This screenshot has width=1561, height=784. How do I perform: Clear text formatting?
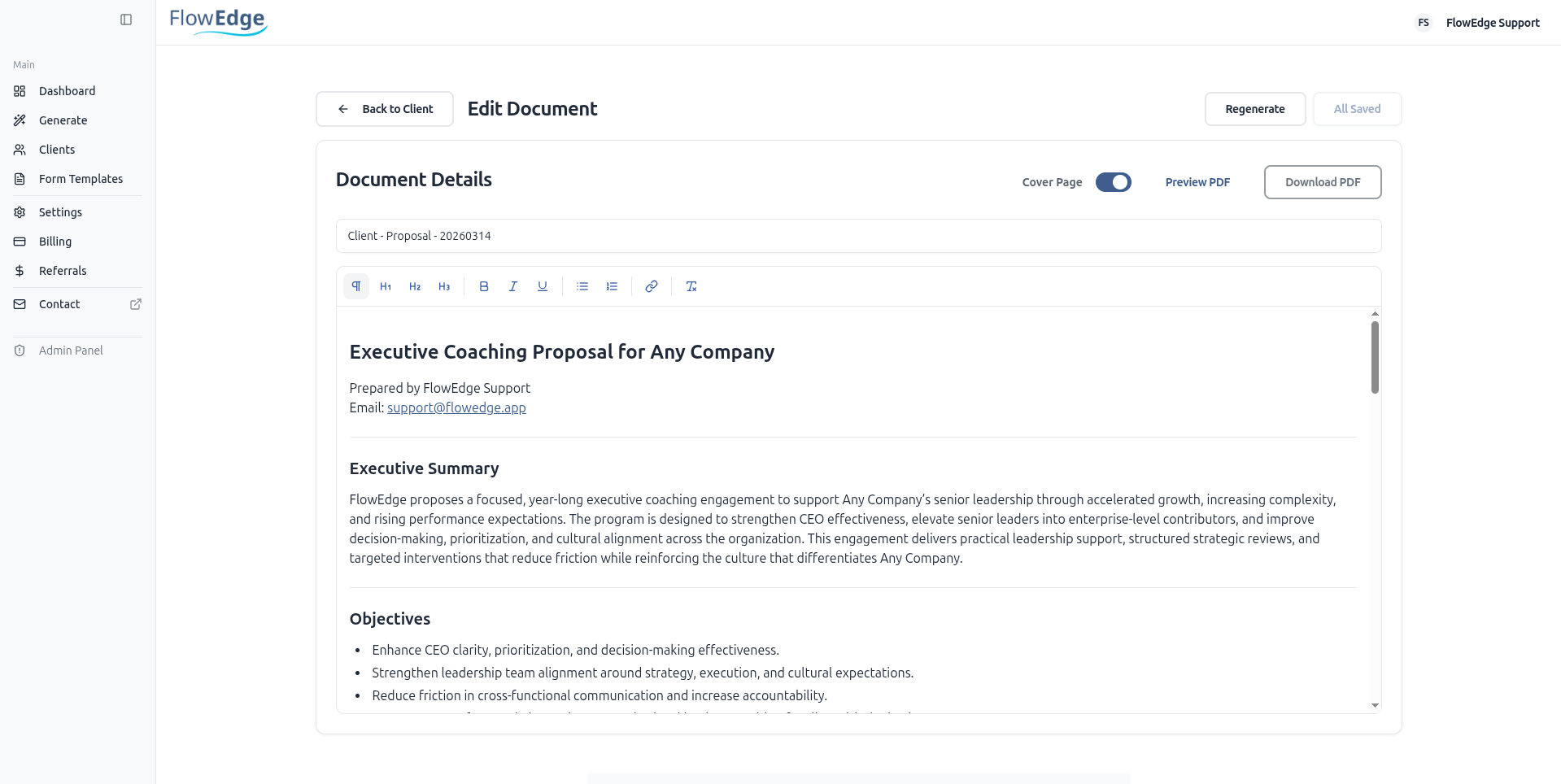click(x=691, y=286)
